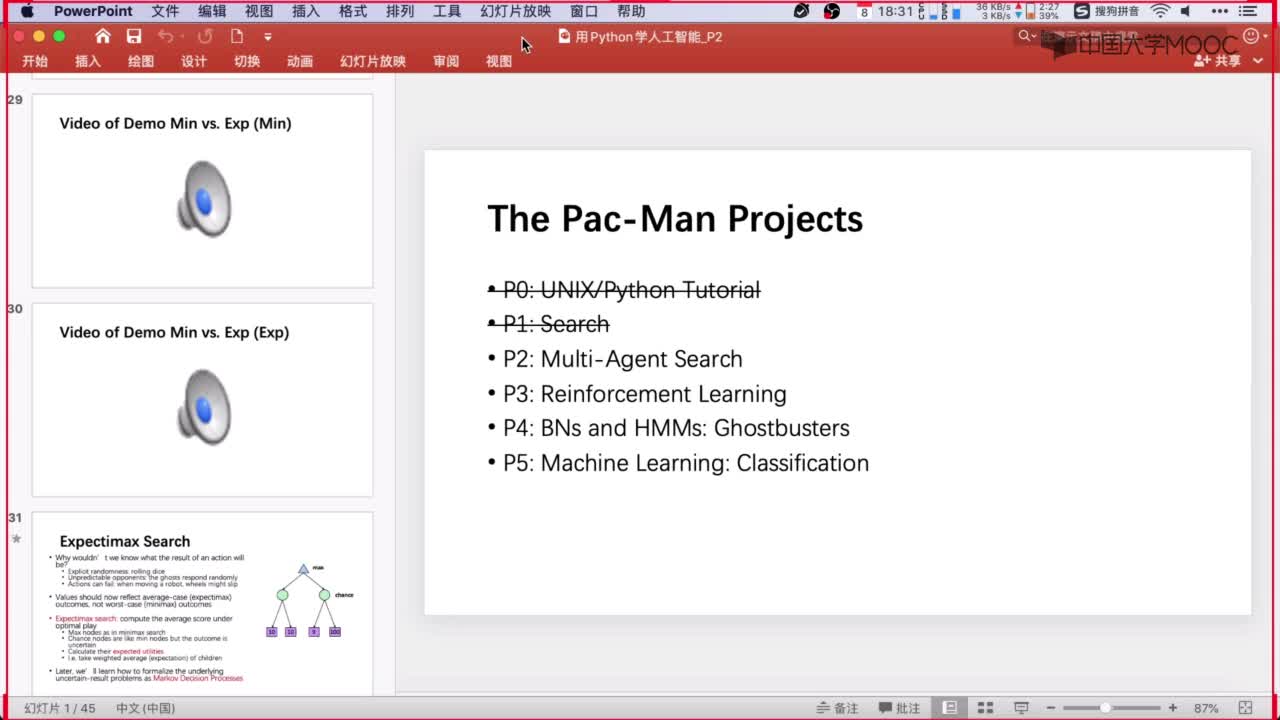
Task: Click the 共享 share button
Action: (x=1217, y=61)
